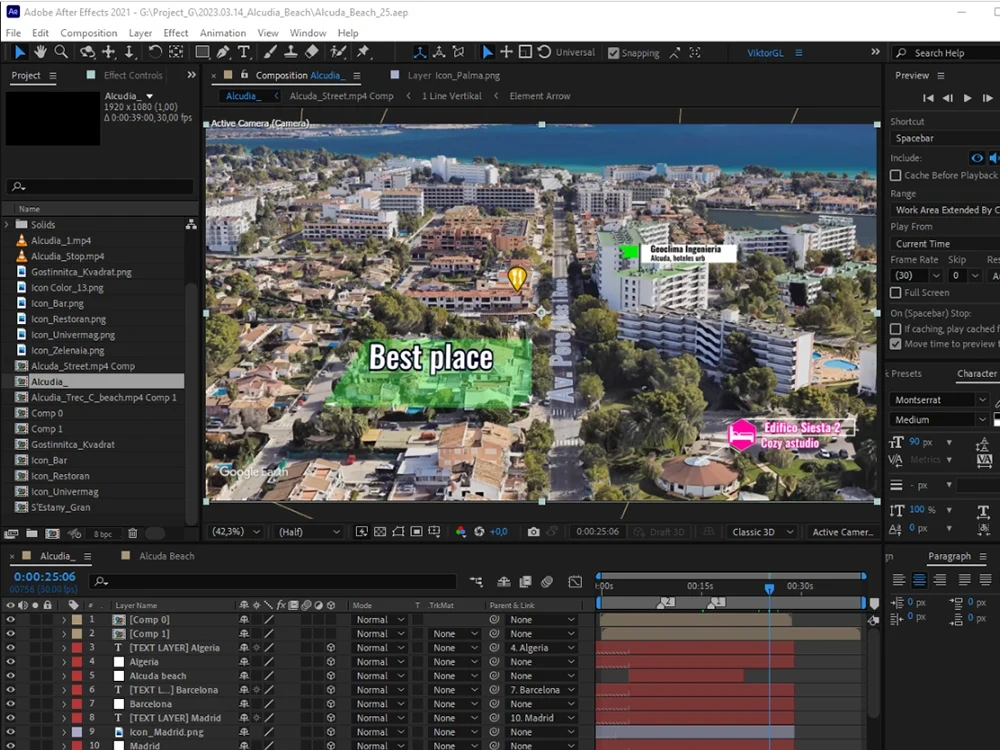
Task: Select the Selection tool arrow
Action: 20,52
